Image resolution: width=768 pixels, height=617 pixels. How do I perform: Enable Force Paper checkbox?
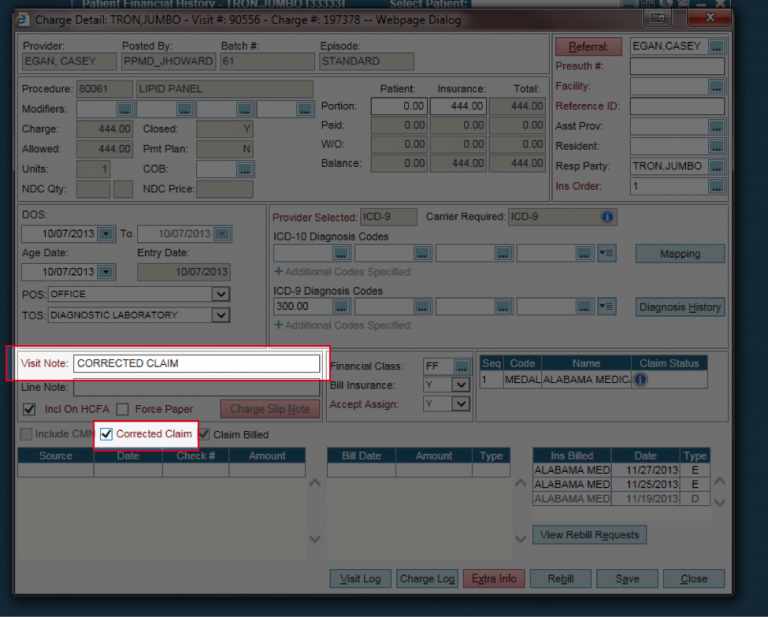pos(122,409)
